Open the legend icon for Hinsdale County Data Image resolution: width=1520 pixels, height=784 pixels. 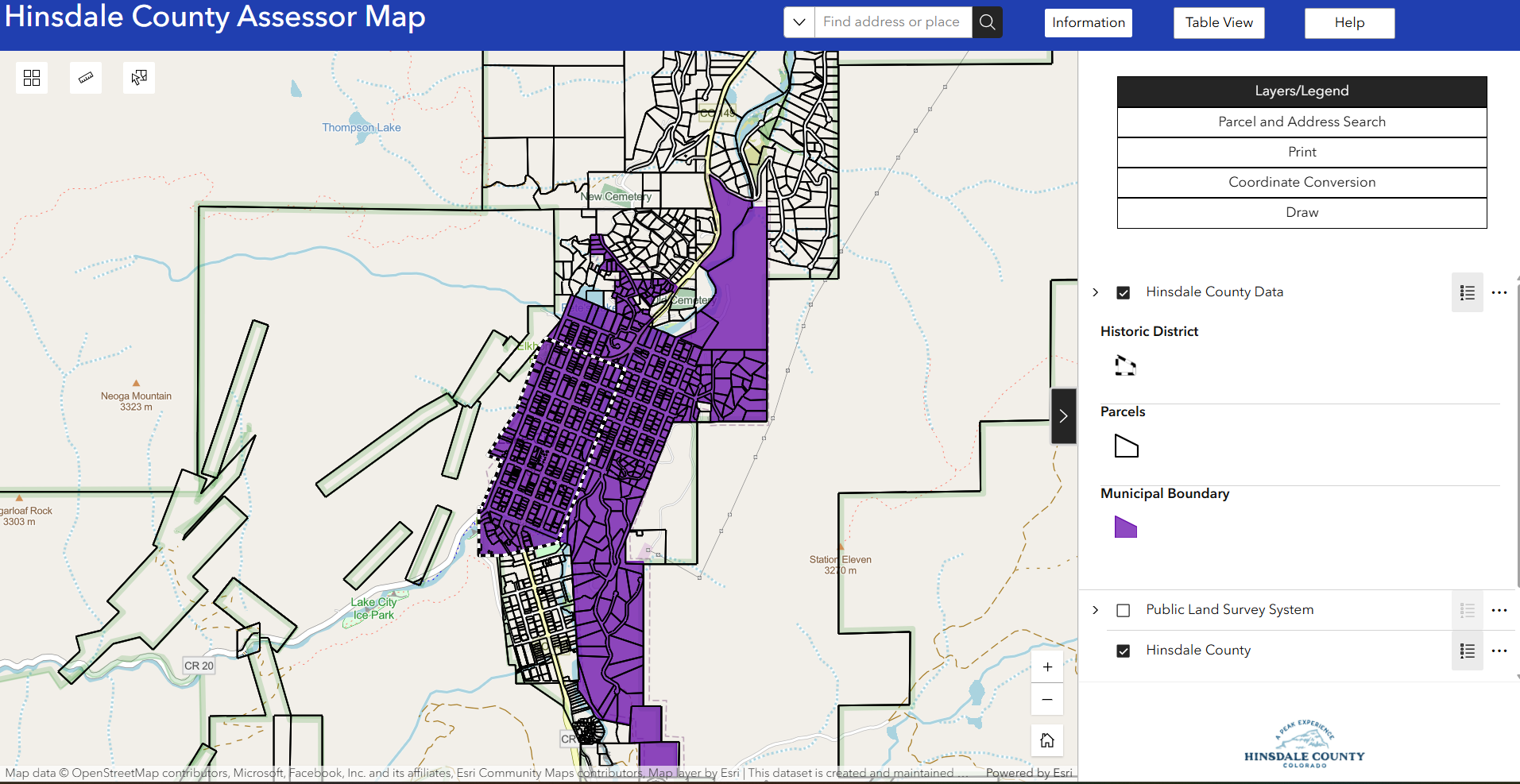(1467, 292)
